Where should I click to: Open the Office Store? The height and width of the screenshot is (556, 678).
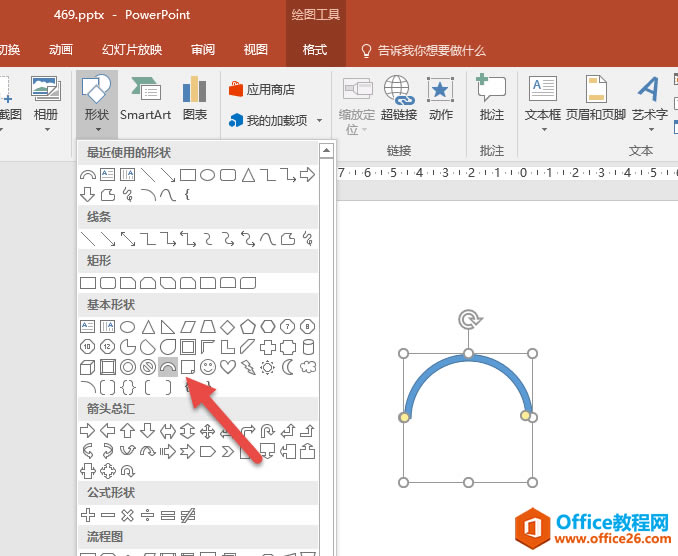coord(262,89)
